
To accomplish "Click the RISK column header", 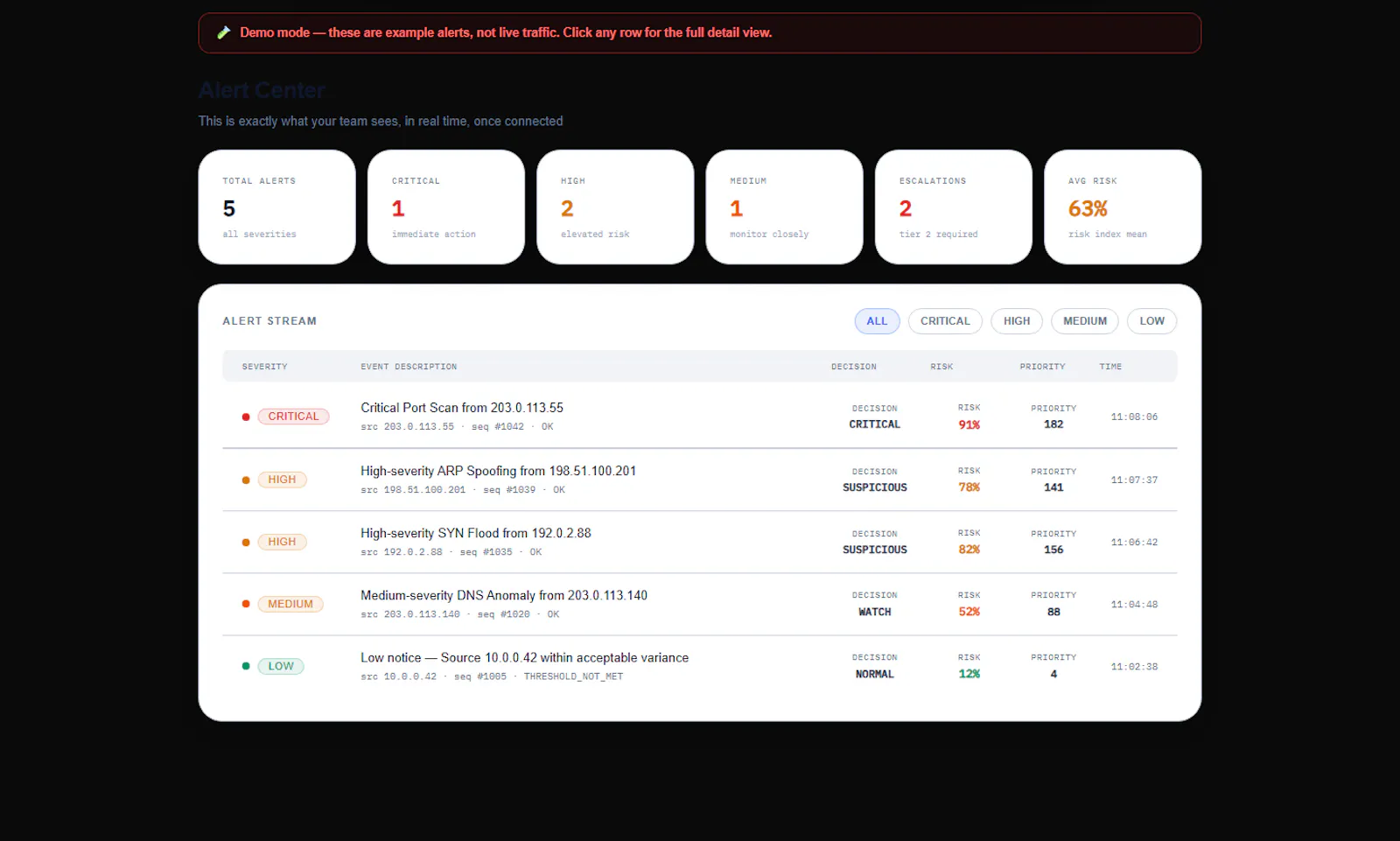I will [x=941, y=367].
